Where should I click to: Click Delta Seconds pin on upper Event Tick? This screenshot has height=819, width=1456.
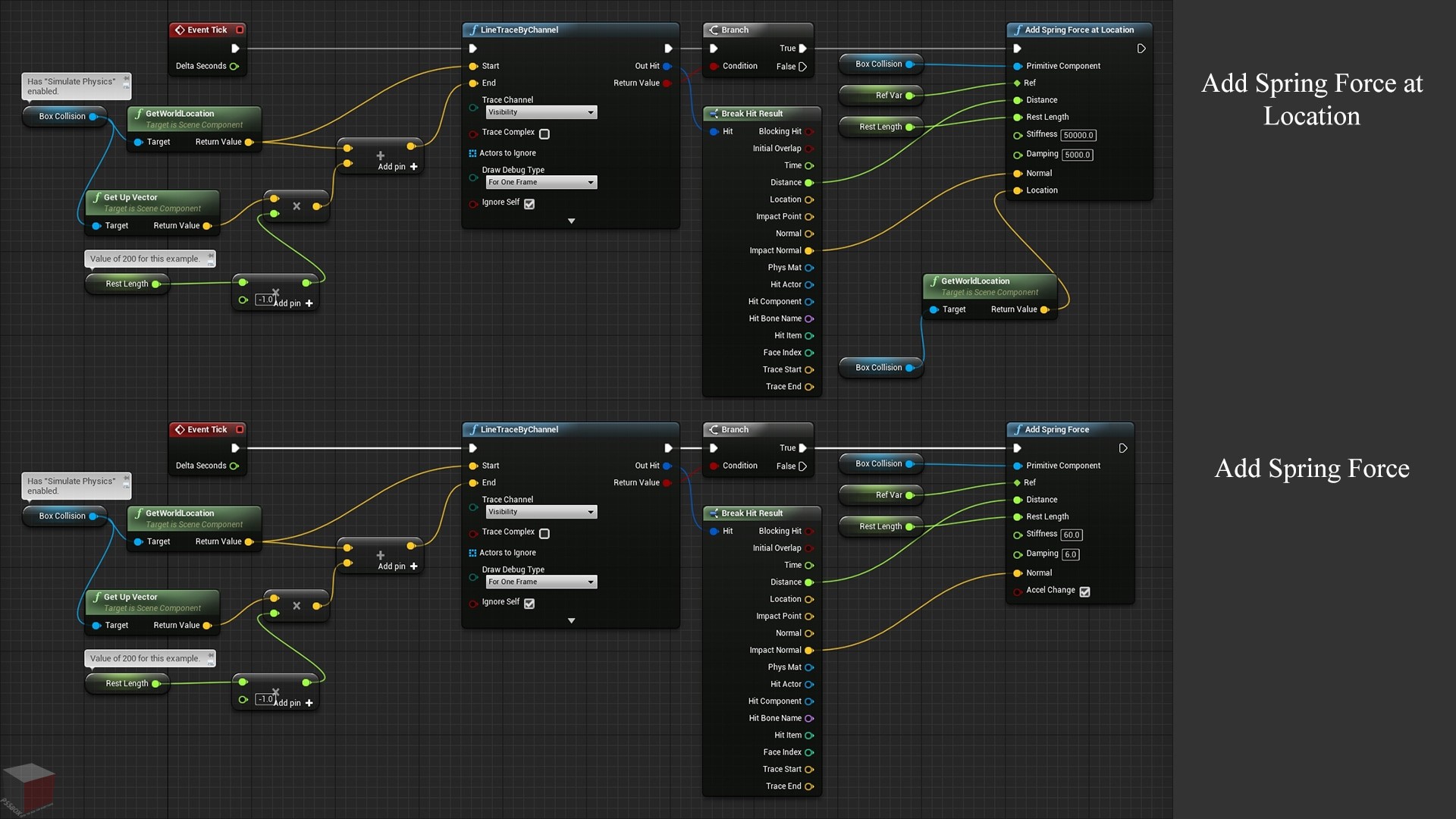234,66
